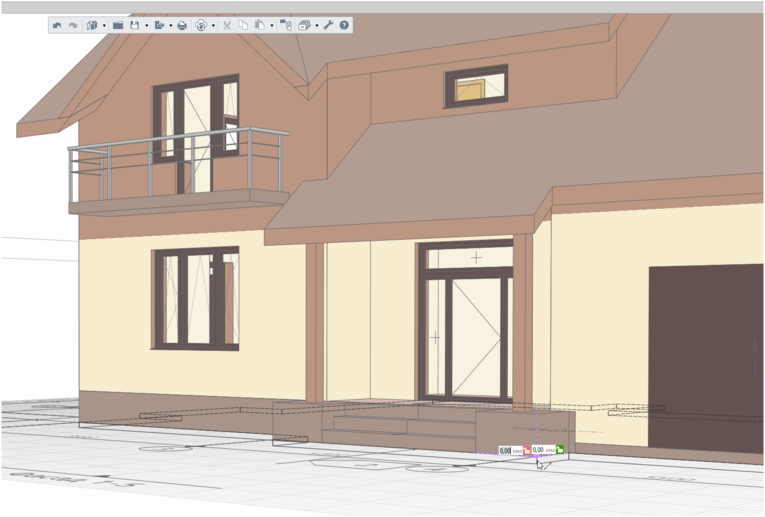Open help with the question mark icon

[x=345, y=25]
